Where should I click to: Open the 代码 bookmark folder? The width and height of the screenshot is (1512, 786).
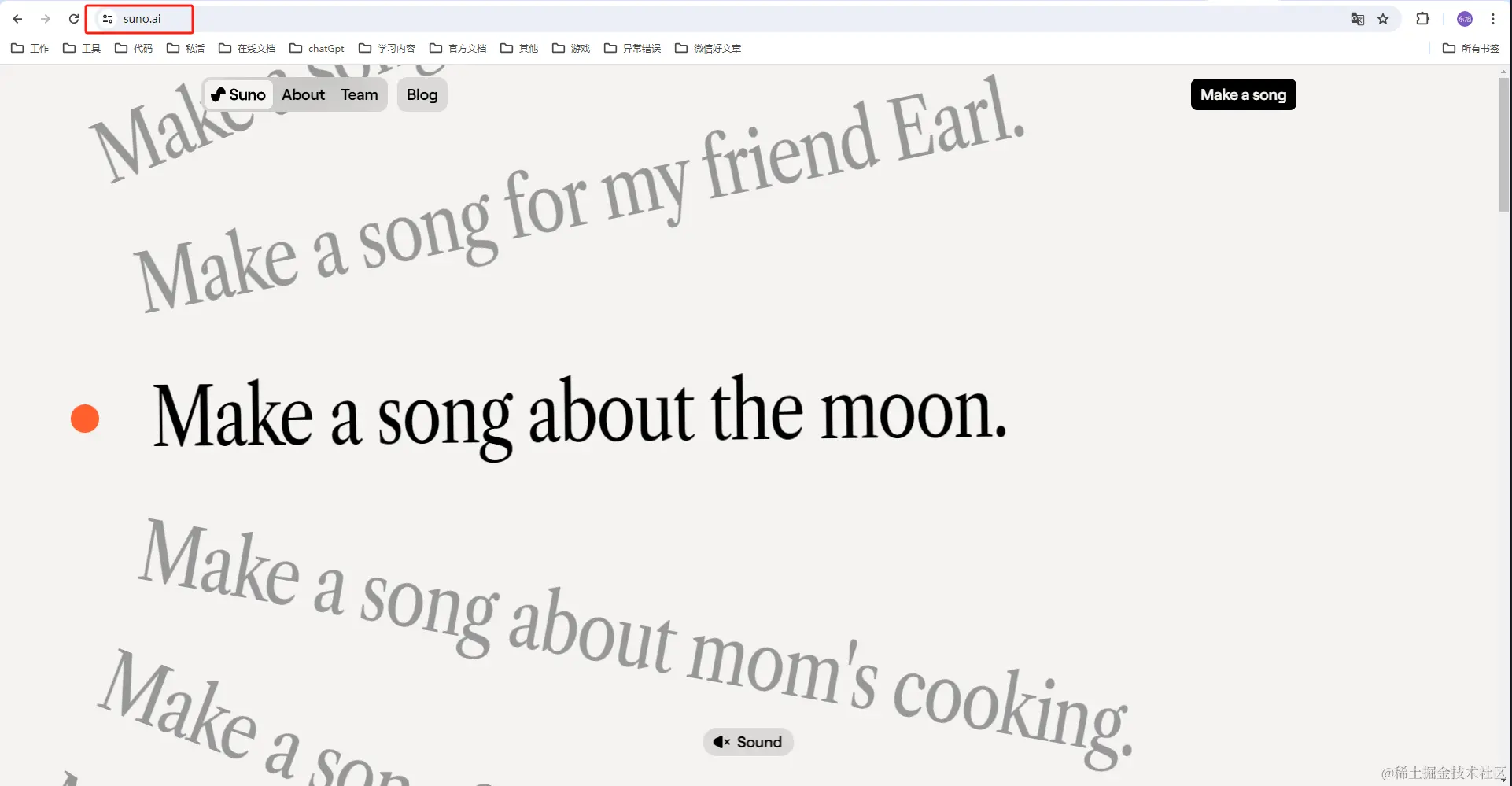pos(134,48)
